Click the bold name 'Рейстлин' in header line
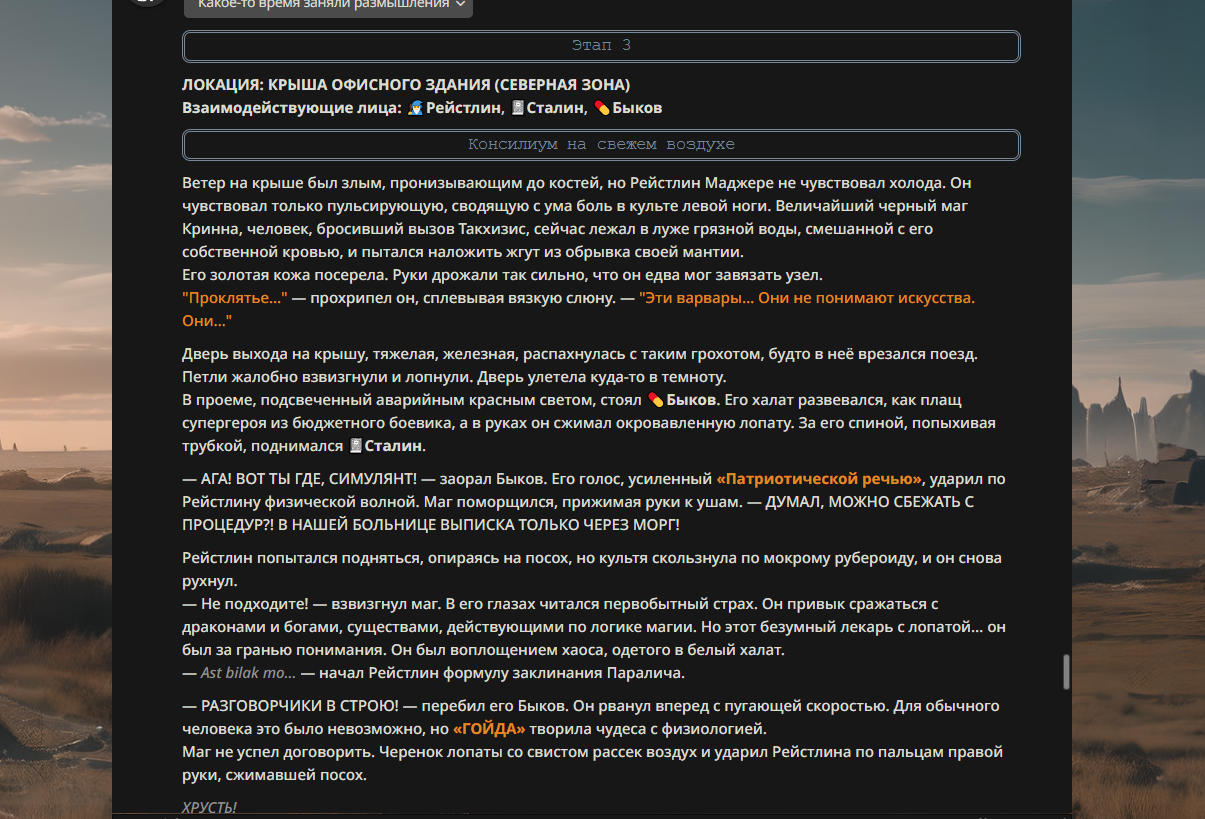Screen dimensions: 1205x819 pos(463,108)
